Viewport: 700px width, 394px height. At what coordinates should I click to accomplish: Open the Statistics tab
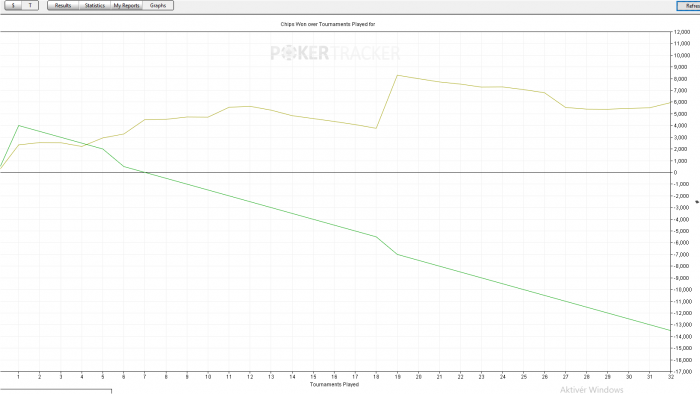pos(95,5)
